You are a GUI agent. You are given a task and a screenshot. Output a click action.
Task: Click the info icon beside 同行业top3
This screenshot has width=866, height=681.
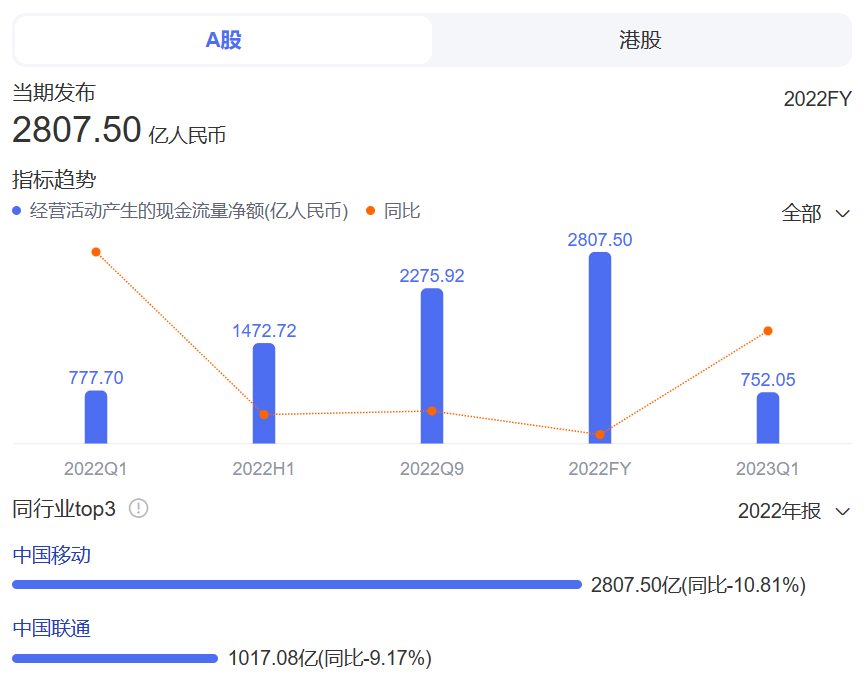pos(138,508)
